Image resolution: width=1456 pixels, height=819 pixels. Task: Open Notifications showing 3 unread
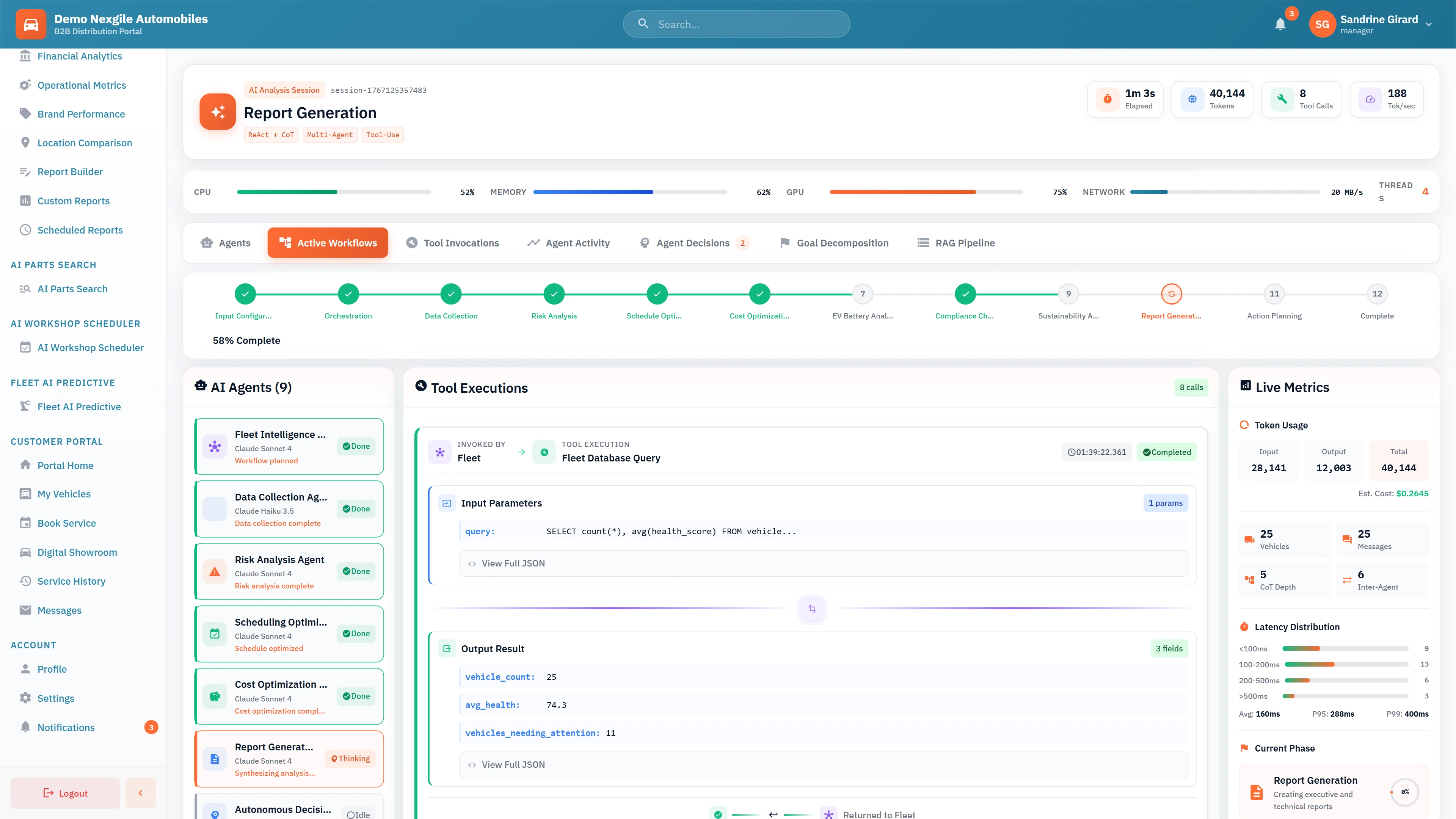(66, 728)
